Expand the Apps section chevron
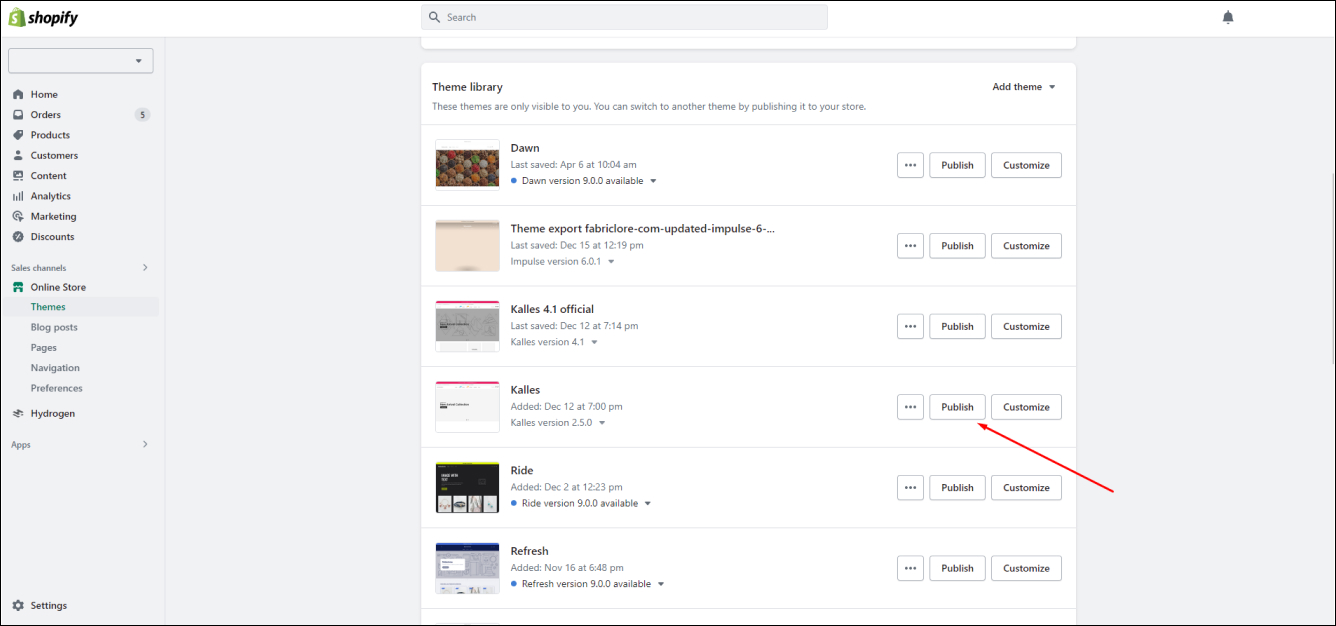1336x626 pixels. pyautogui.click(x=145, y=444)
